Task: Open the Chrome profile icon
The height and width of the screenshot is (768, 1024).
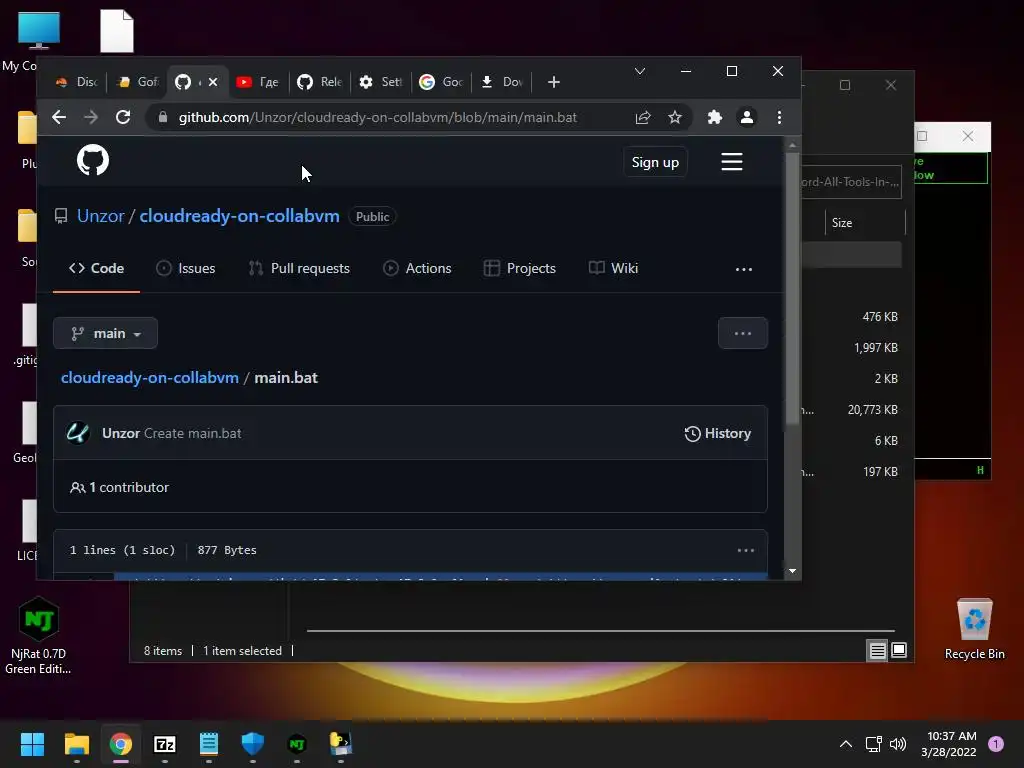Action: [x=746, y=118]
